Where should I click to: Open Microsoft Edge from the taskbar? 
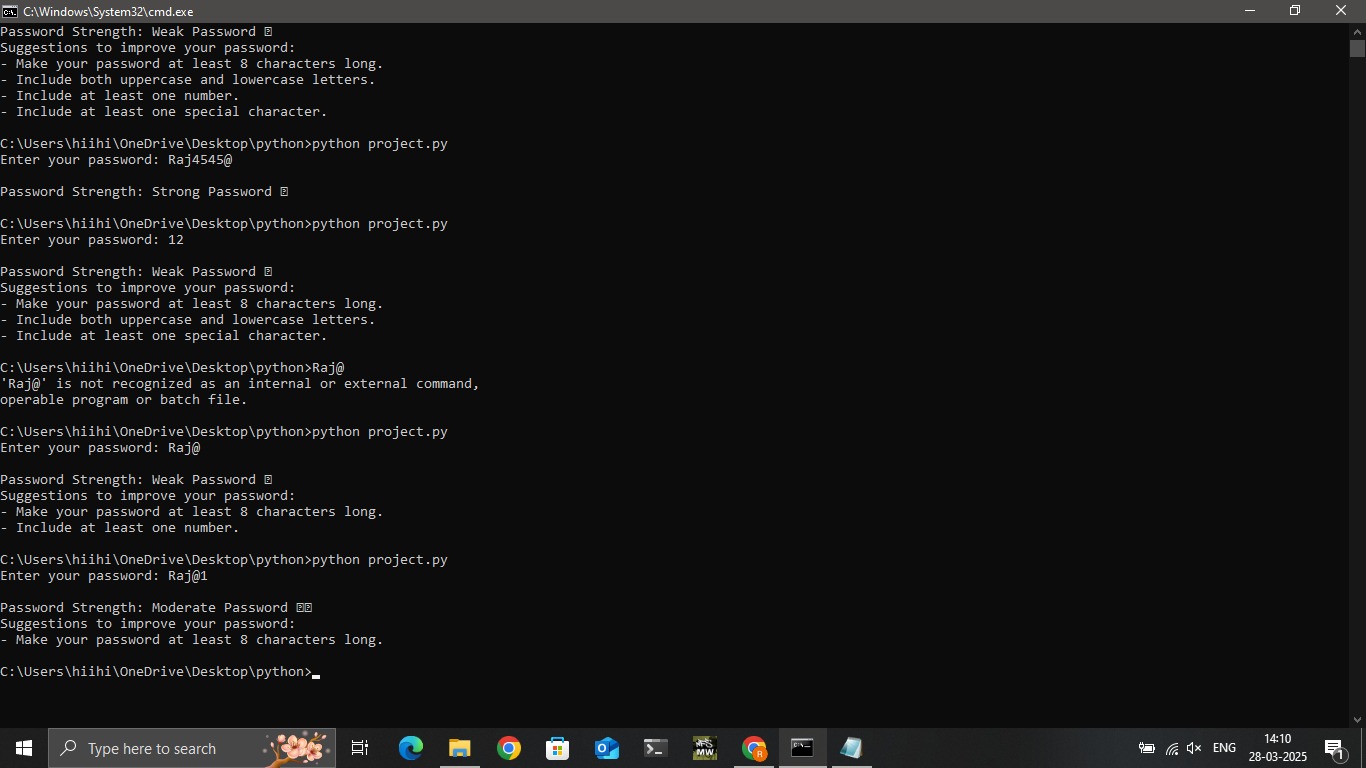411,748
